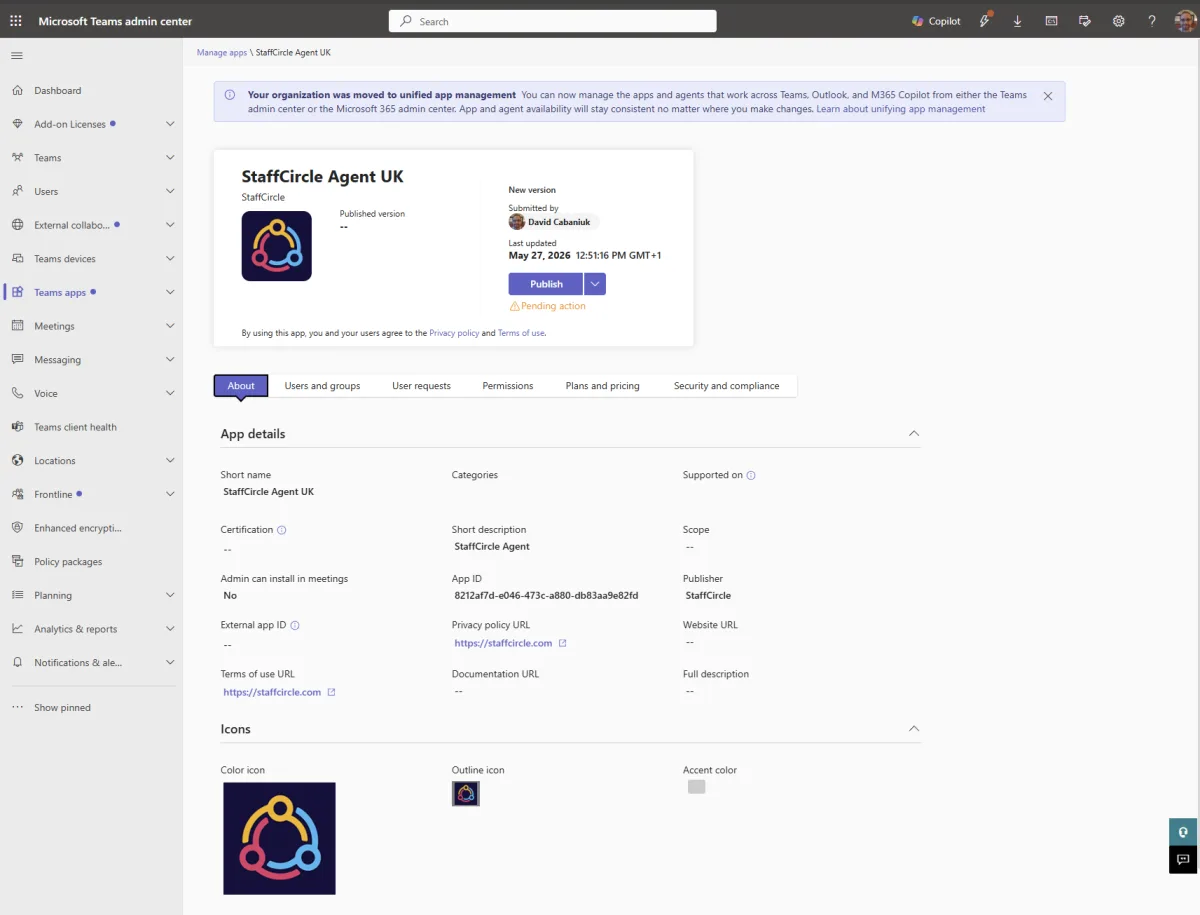The height and width of the screenshot is (915, 1200).
Task: Expand Planning section
Action: click(x=170, y=595)
